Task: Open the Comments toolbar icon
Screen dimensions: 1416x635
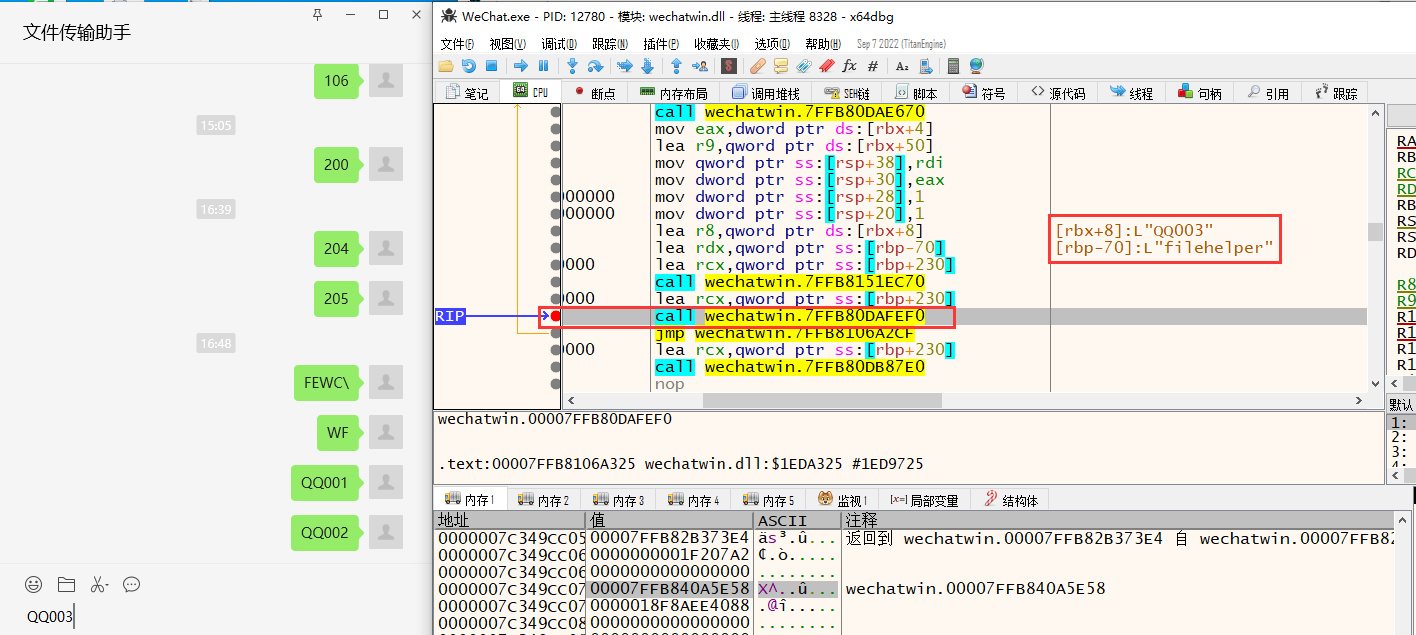Action: pos(781,66)
